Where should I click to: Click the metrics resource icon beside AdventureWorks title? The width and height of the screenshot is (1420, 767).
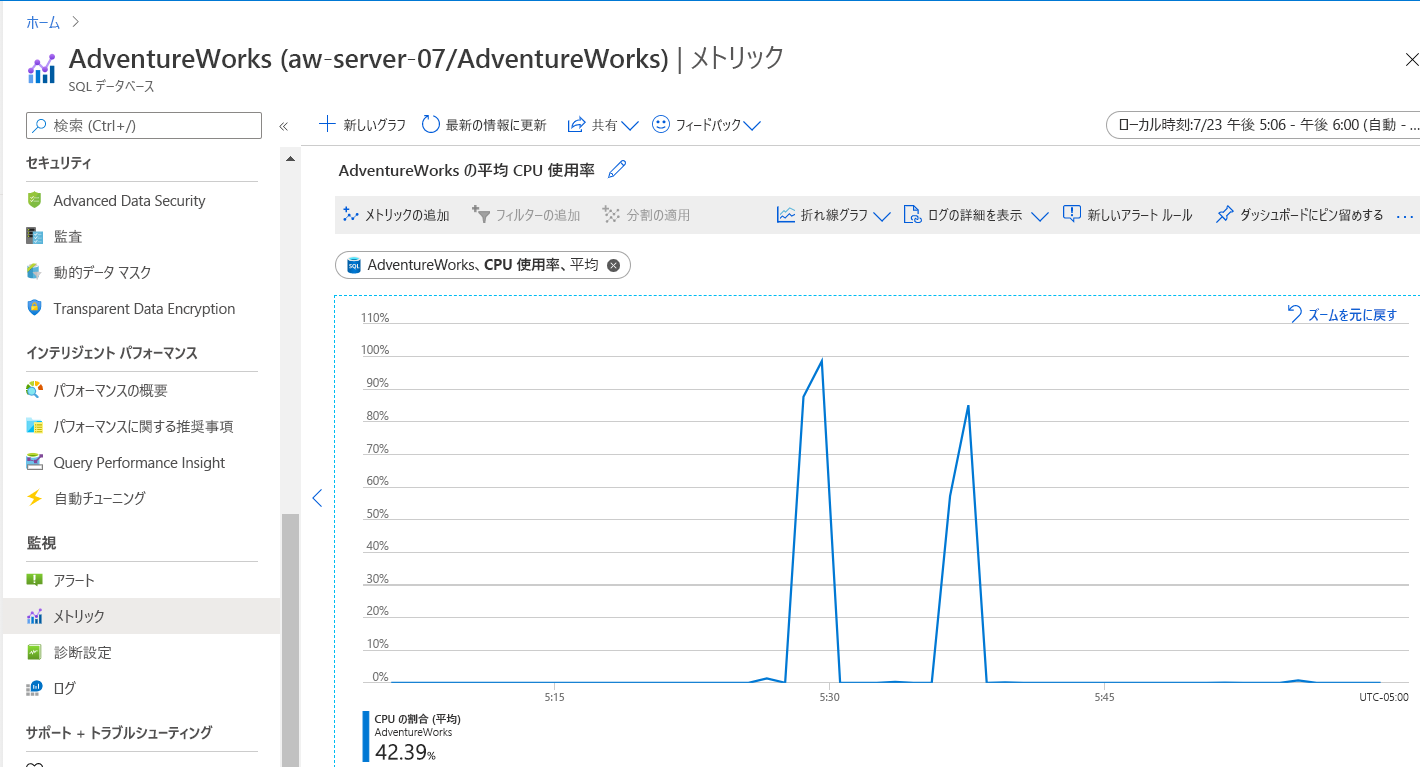41,69
